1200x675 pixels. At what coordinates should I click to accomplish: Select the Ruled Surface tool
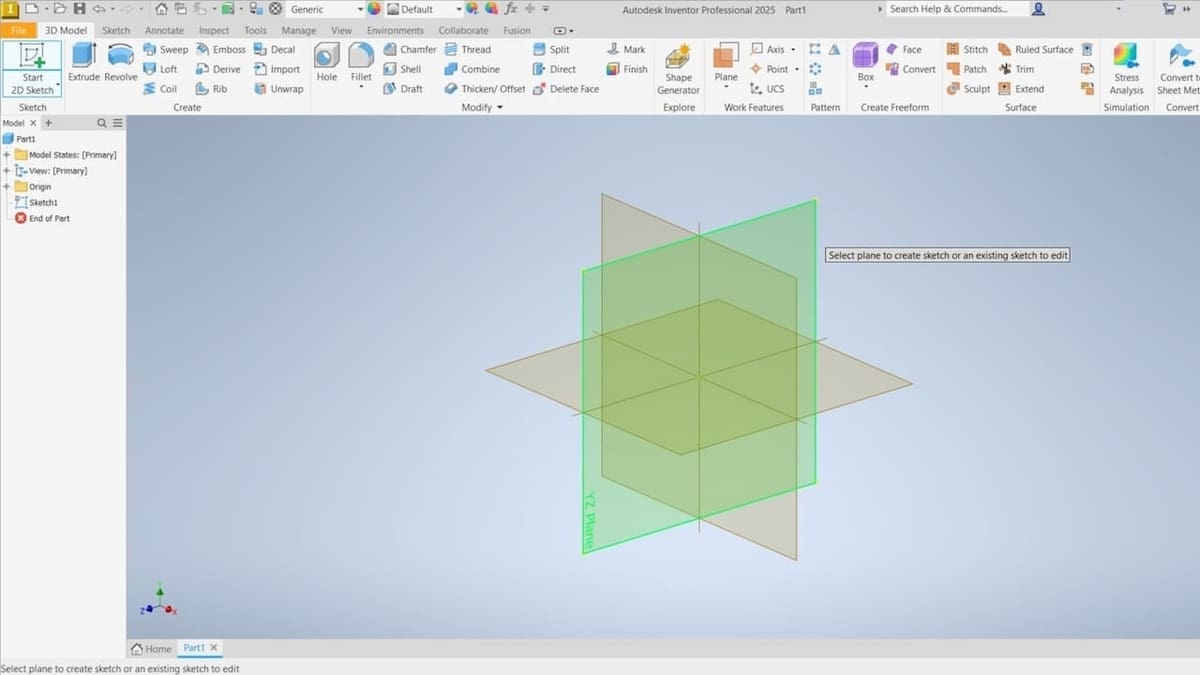tap(1035, 49)
